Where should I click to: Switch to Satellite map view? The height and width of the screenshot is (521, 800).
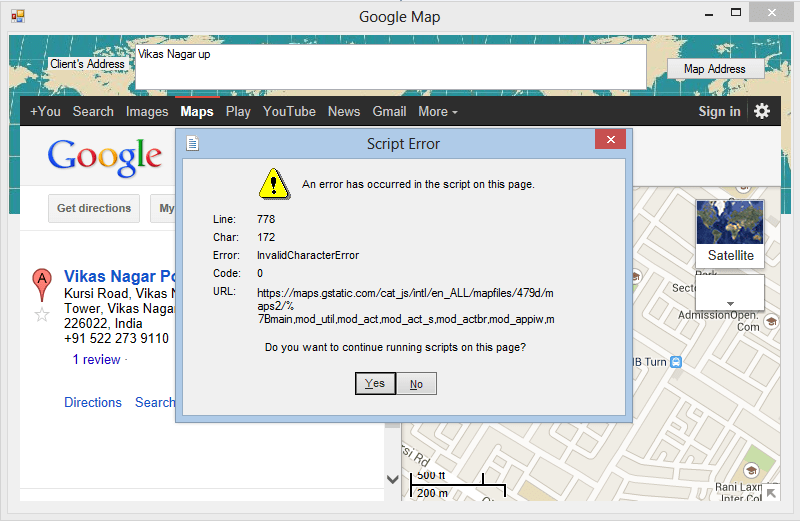pyautogui.click(x=730, y=233)
